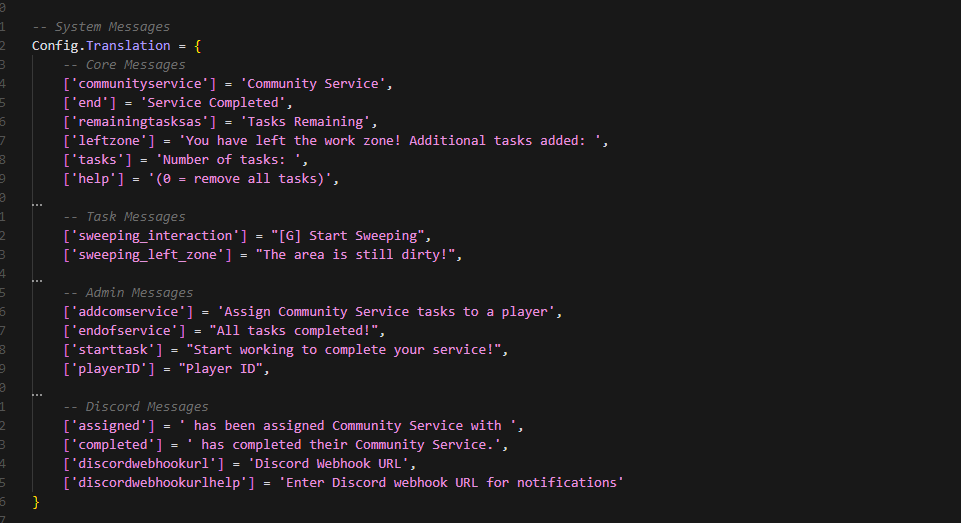This screenshot has height=523, width=961.
Task: Click the '-- Discord Messages' comment
Action: click(136, 407)
